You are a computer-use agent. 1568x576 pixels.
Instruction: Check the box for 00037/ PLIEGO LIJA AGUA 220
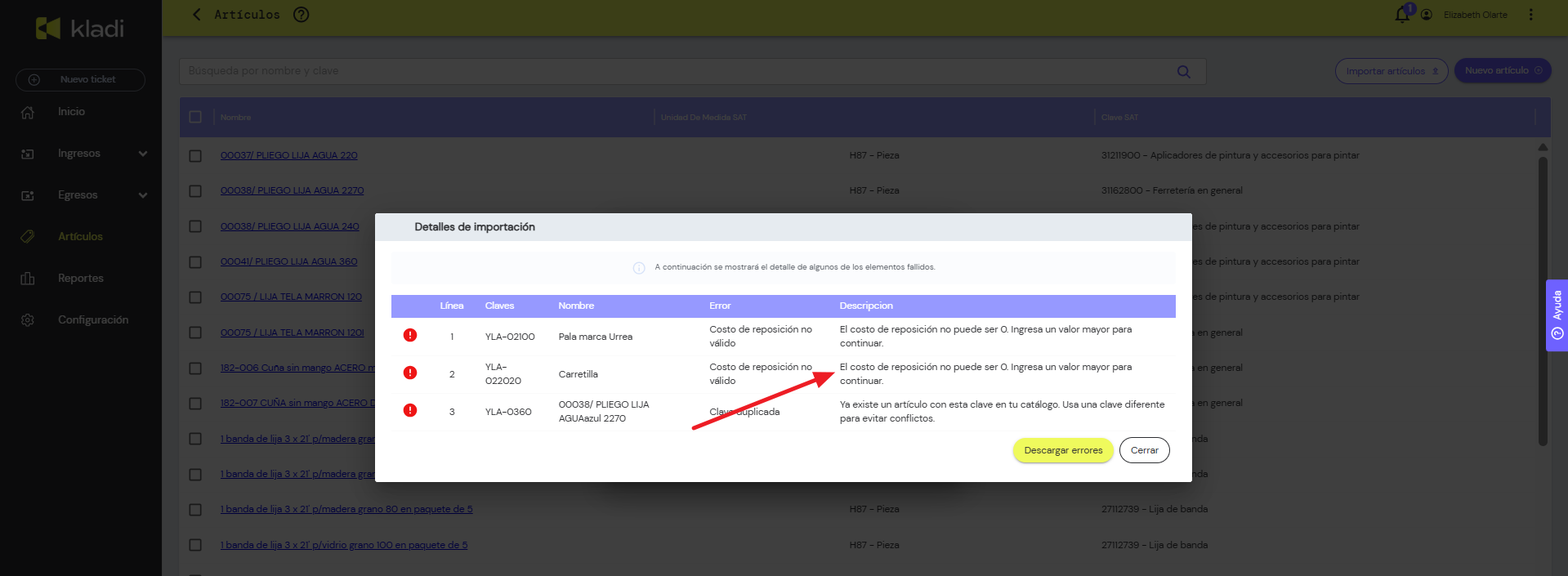[x=195, y=155]
